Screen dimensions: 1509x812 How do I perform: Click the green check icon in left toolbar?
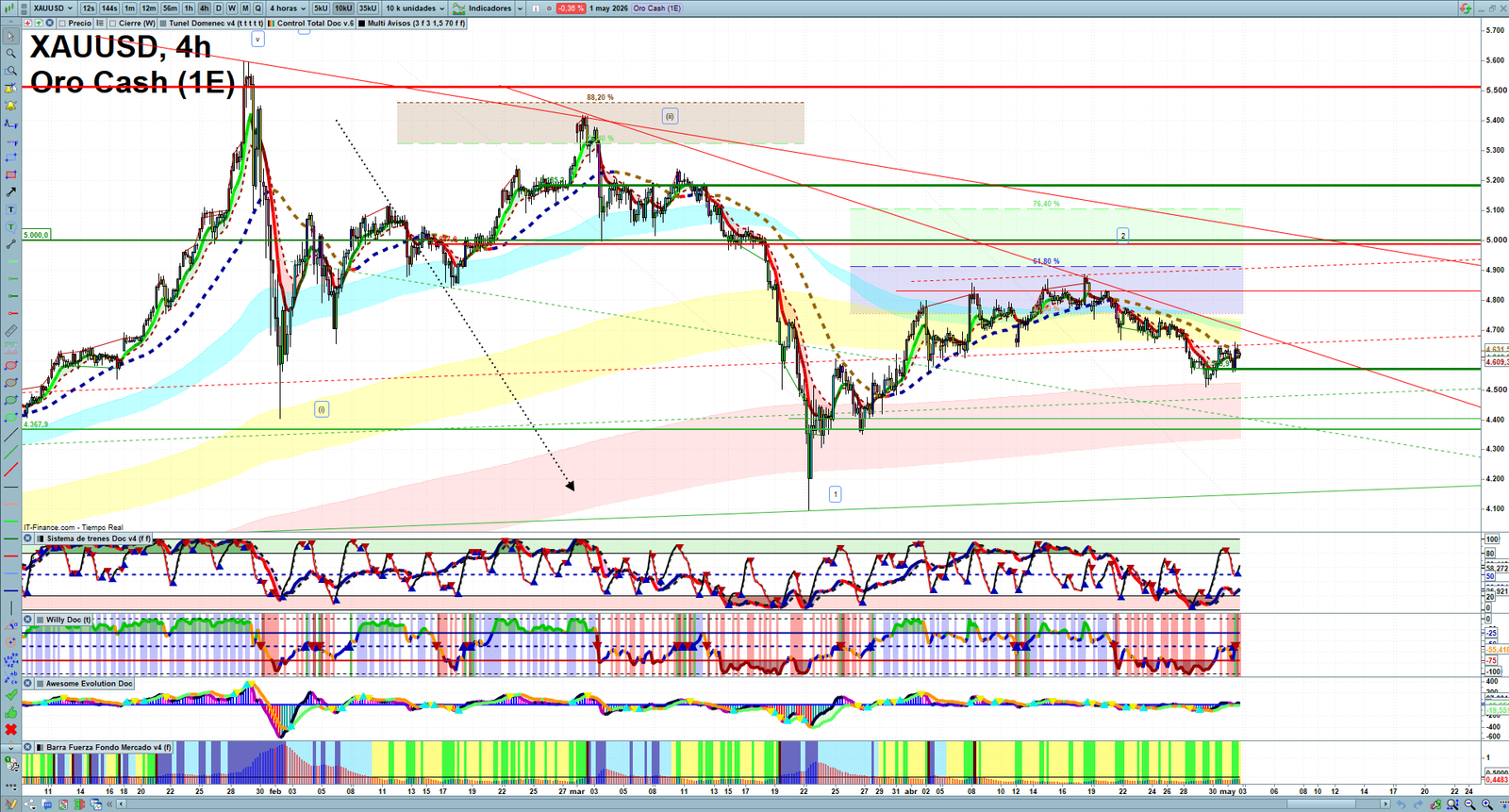coord(11,695)
